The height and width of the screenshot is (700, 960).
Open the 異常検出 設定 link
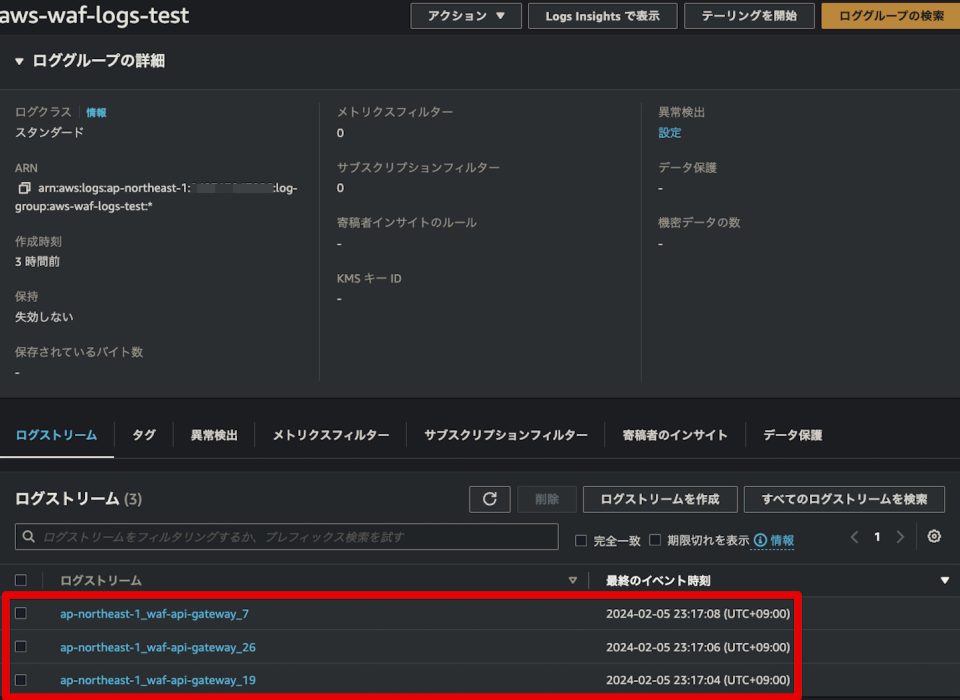pyautogui.click(x=669, y=133)
